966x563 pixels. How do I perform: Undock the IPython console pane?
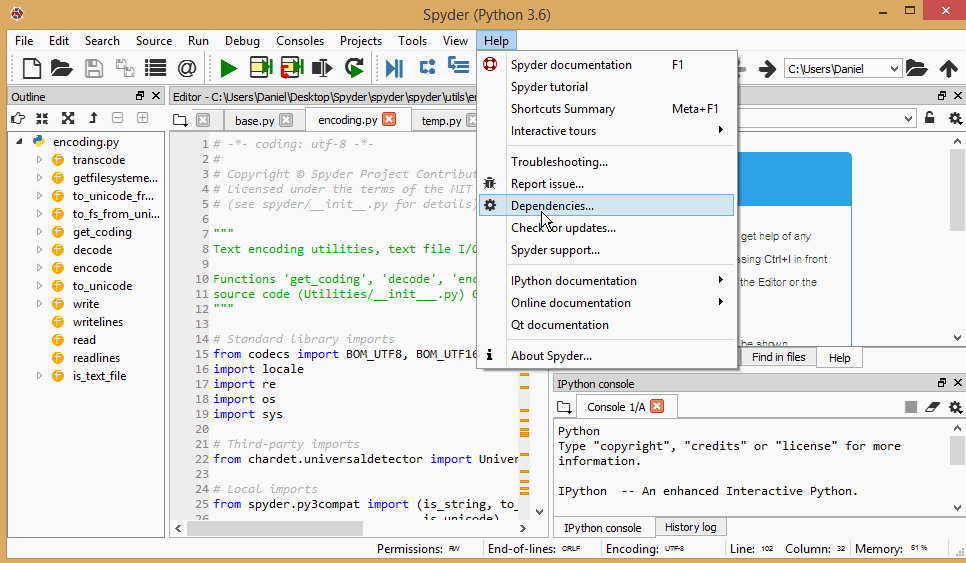pyautogui.click(x=941, y=383)
